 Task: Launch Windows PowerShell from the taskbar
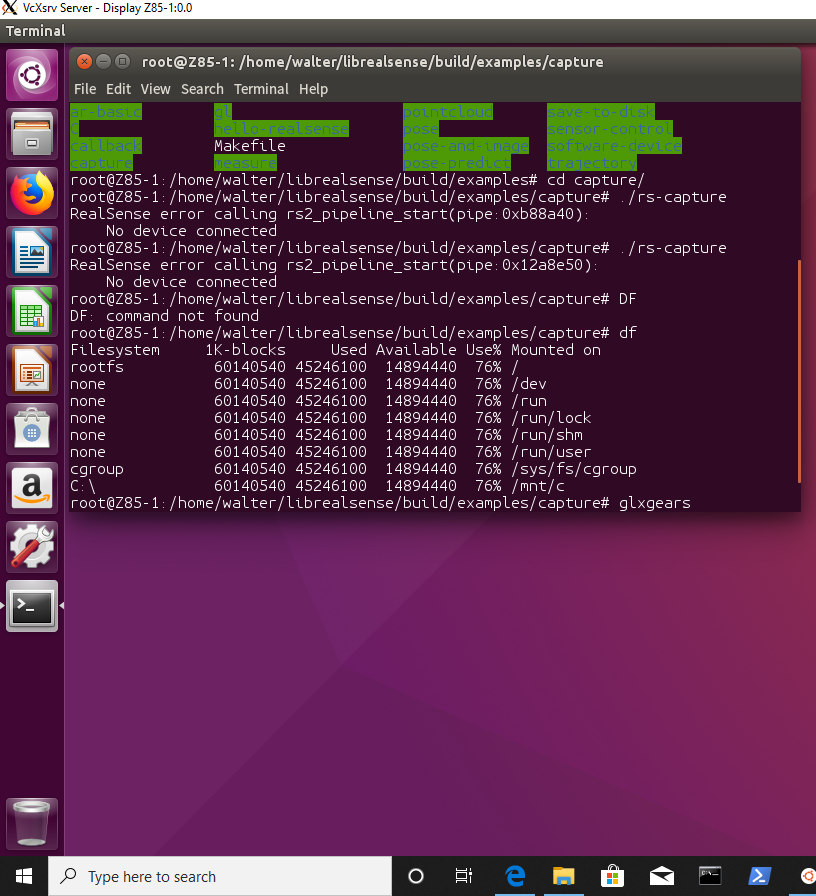click(x=759, y=876)
